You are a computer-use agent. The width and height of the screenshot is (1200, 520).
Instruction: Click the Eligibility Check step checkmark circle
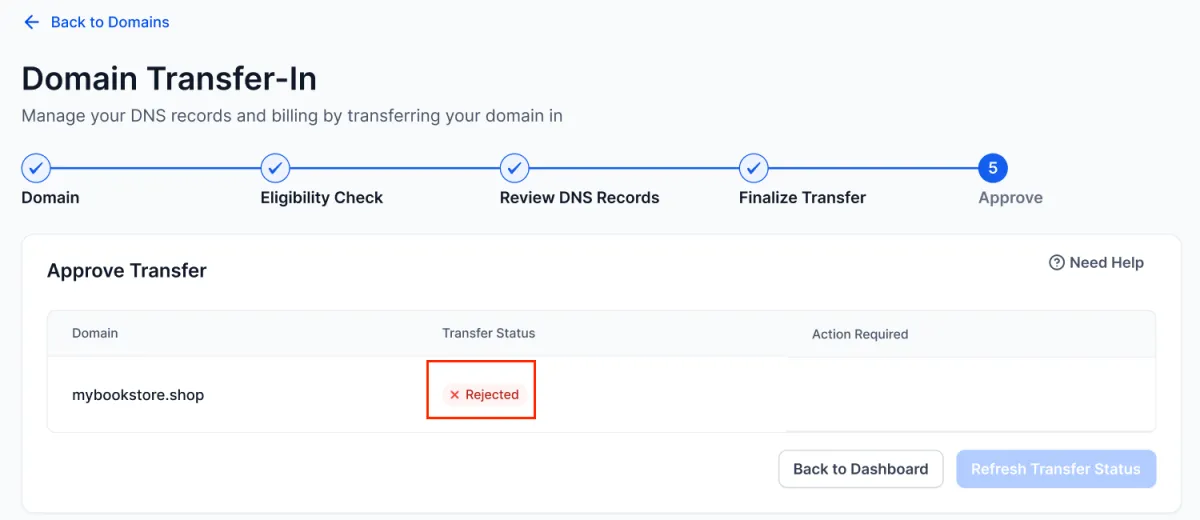(x=275, y=168)
